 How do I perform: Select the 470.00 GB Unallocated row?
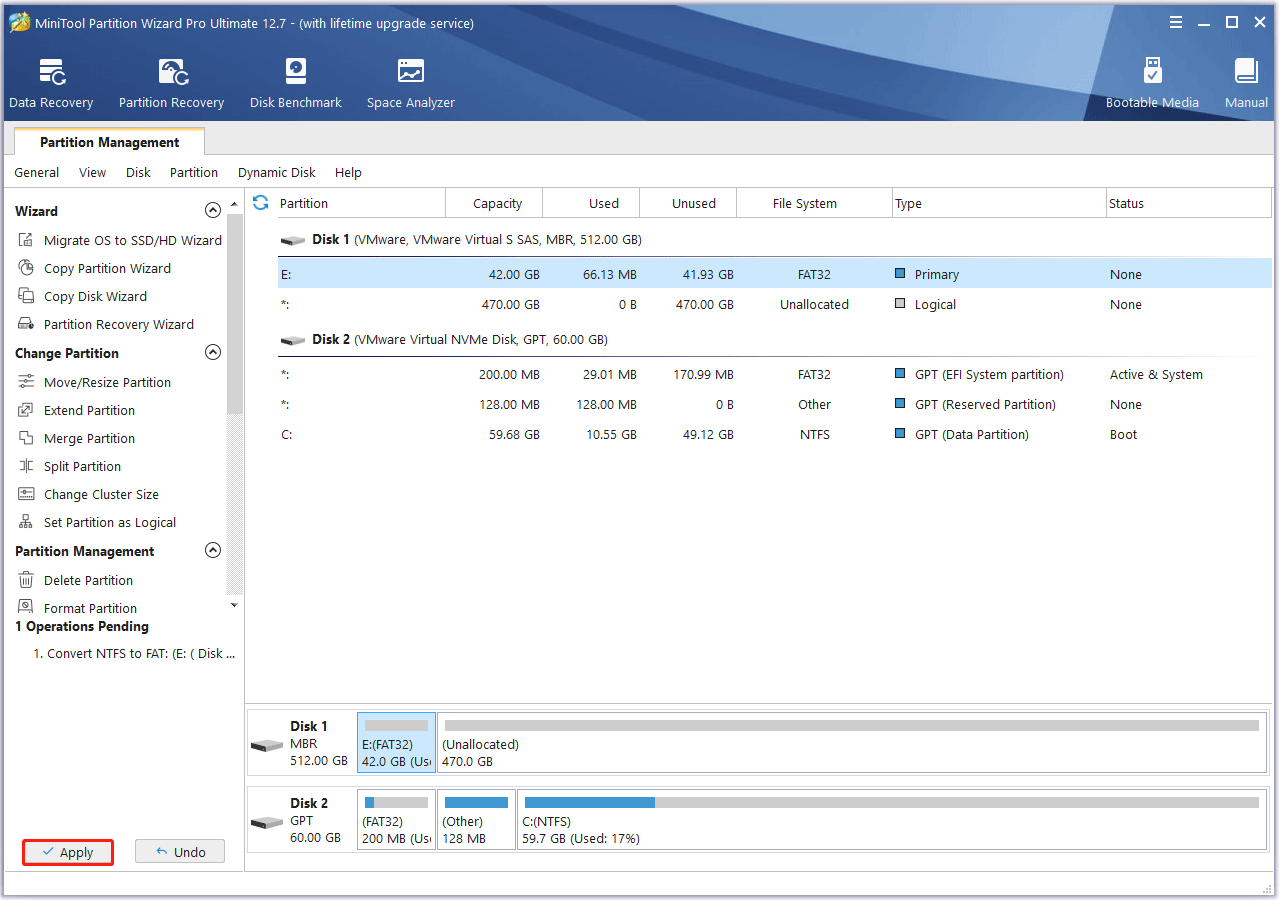pyautogui.click(x=775, y=304)
